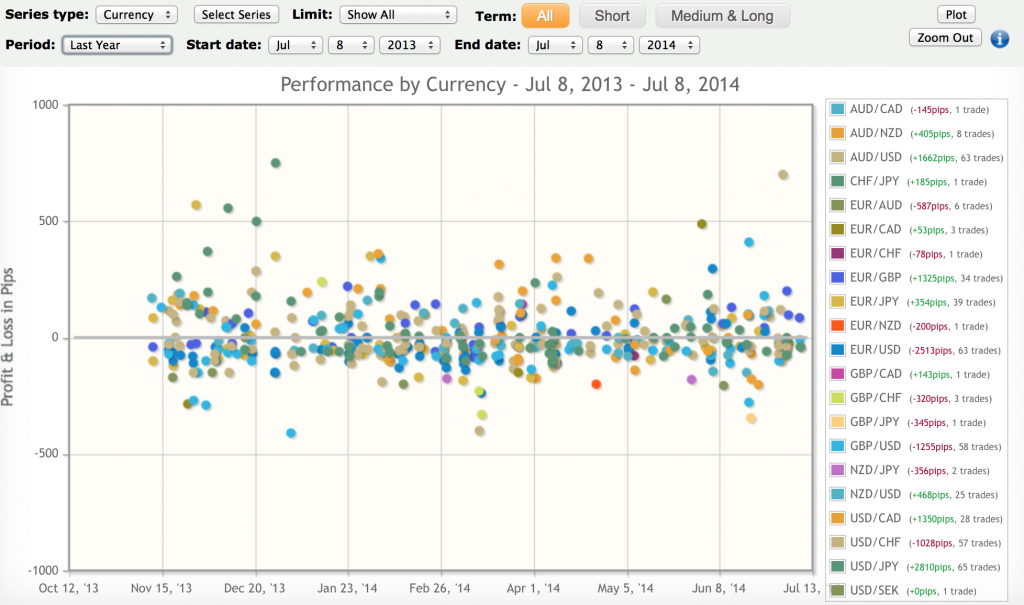Click the NZD/JPY purple legend swatch
The image size is (1024, 605).
837,470
